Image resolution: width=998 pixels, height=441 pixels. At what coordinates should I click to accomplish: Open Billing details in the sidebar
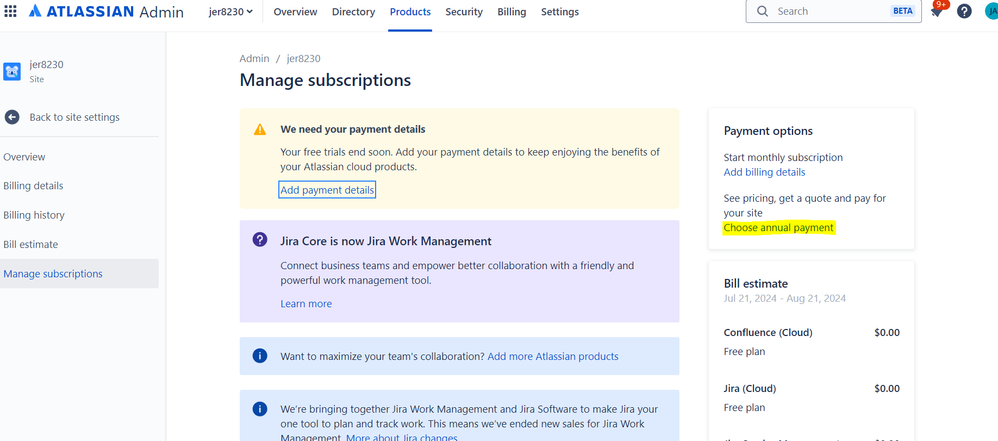33,186
